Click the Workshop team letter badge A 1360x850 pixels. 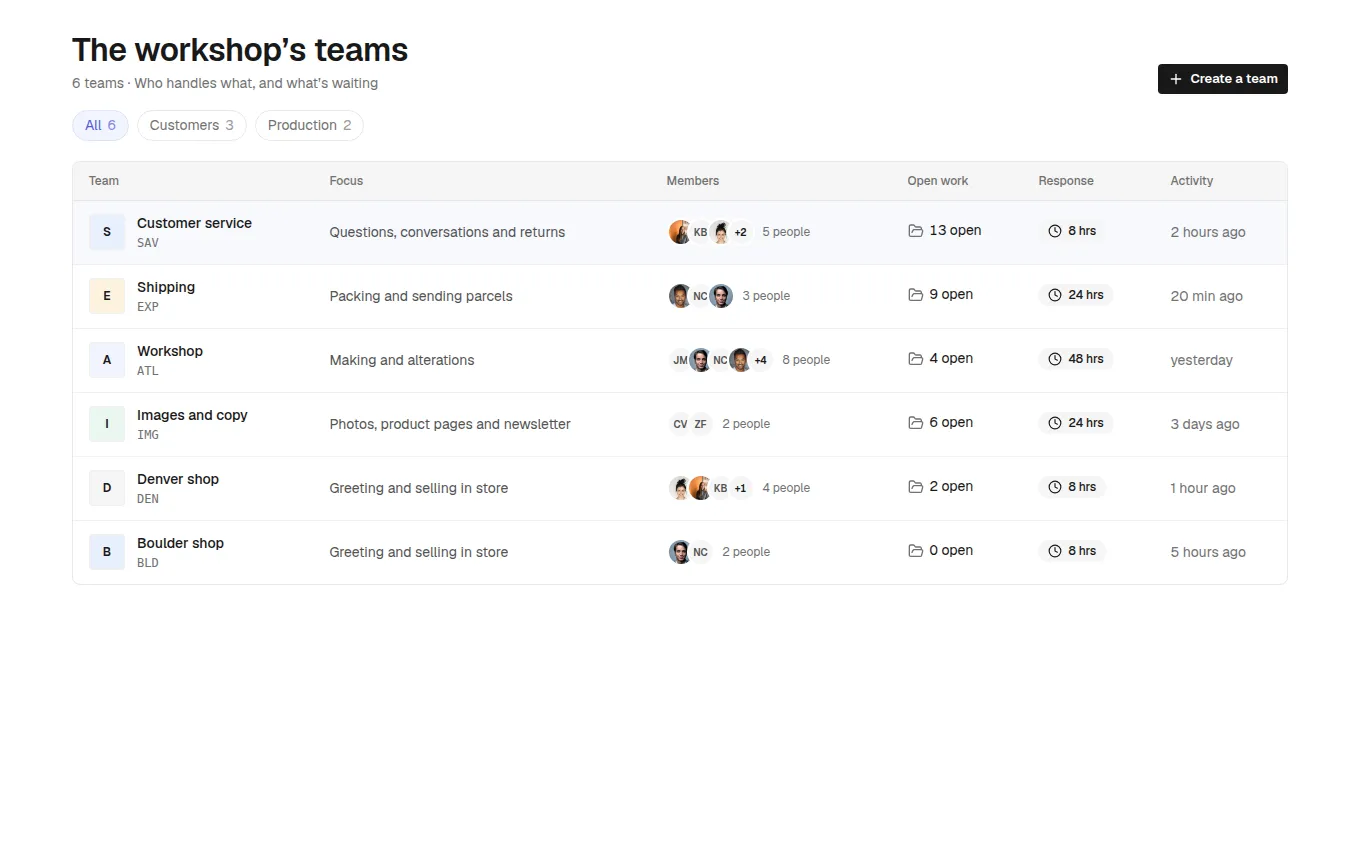(107, 360)
